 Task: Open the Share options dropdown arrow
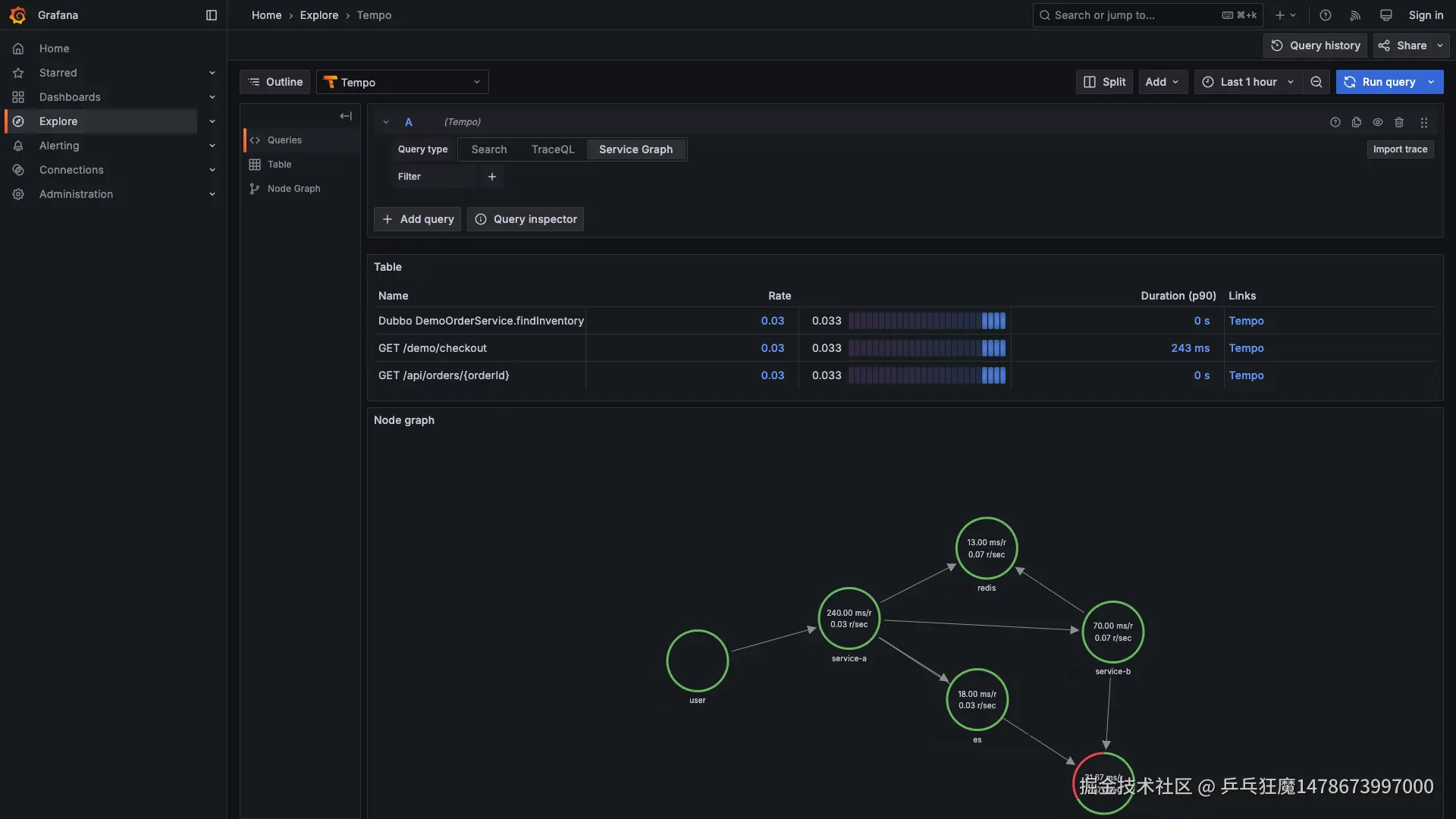pos(1440,45)
